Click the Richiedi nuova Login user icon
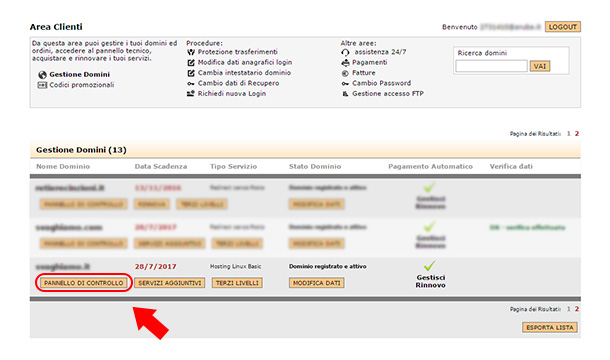The image size is (610, 360). pyautogui.click(x=191, y=94)
